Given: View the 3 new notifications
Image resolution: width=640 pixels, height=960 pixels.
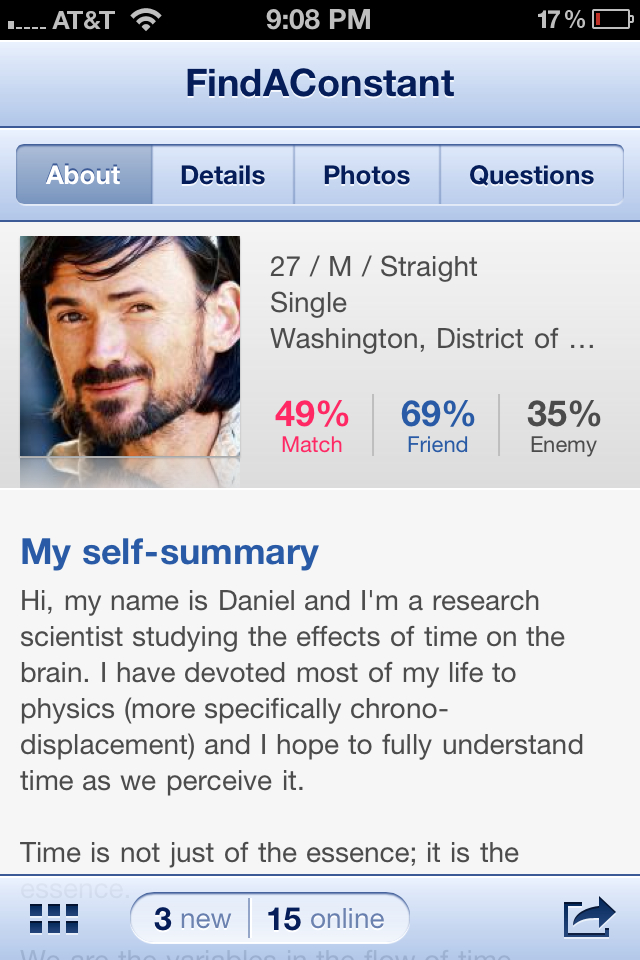Looking at the screenshot, I should tap(192, 918).
